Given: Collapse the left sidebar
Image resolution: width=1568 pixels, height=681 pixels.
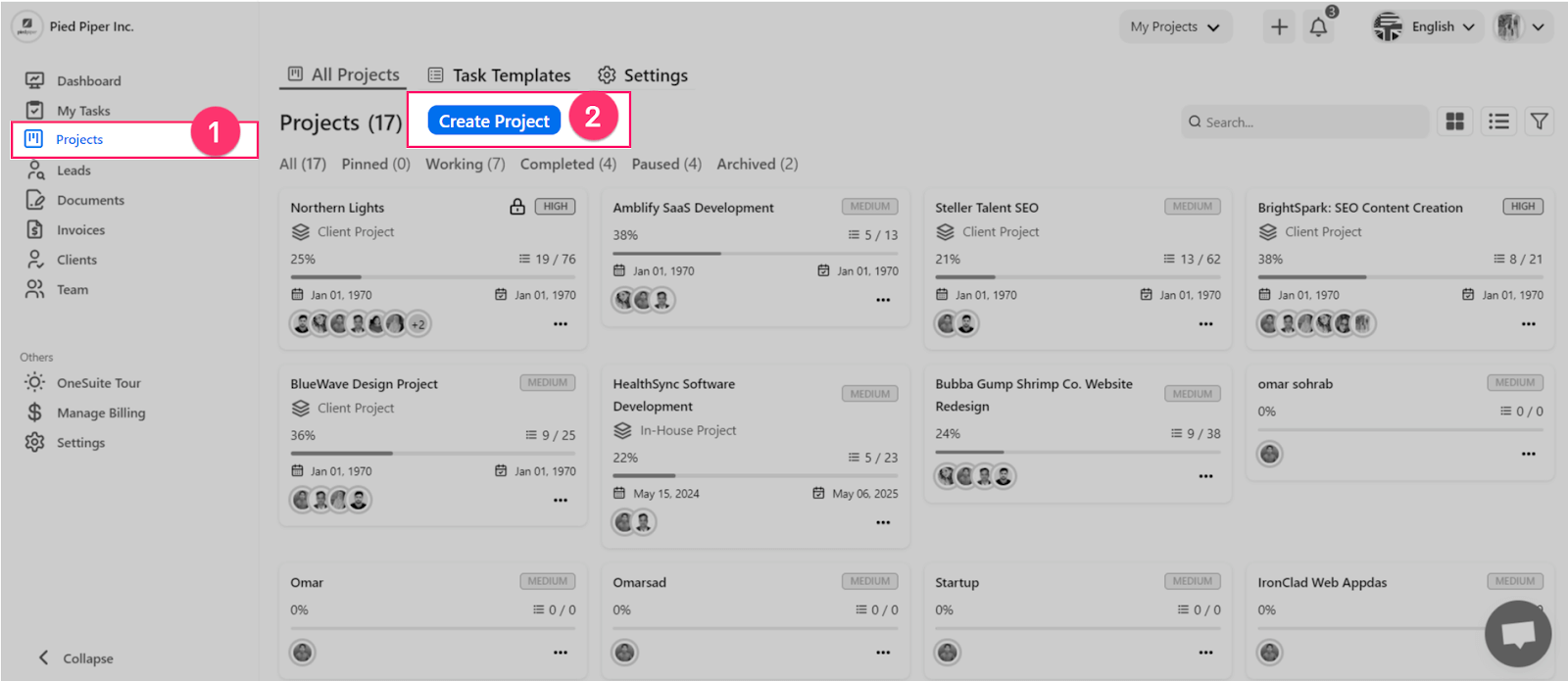Looking at the screenshot, I should [76, 658].
